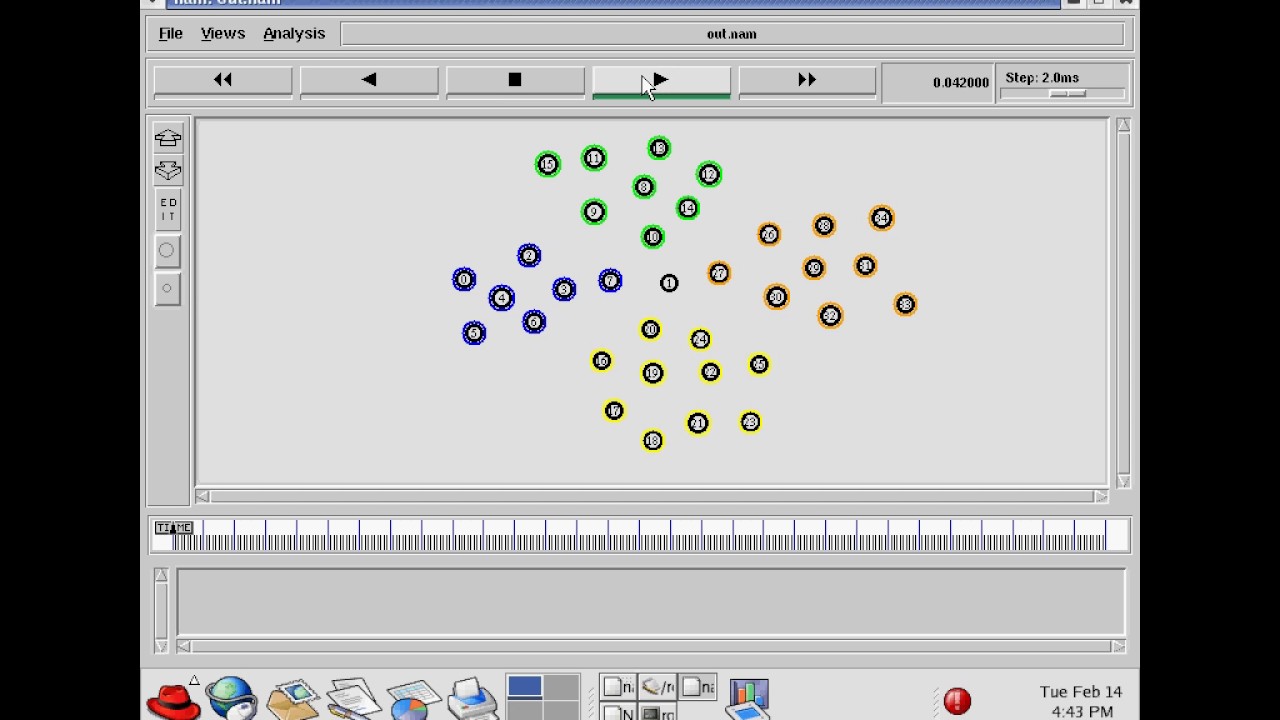Open the printer manager panel icon

point(472,700)
